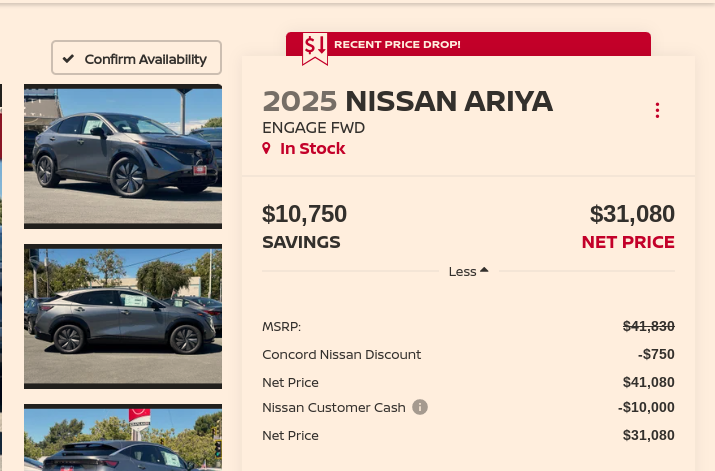The image size is (715, 471).
Task: Click the Nissan Customer Cash label
Action: pyautogui.click(x=334, y=407)
